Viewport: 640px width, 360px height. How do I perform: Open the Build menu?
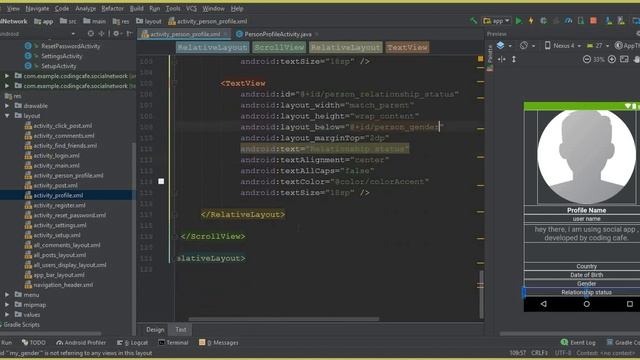136,8
